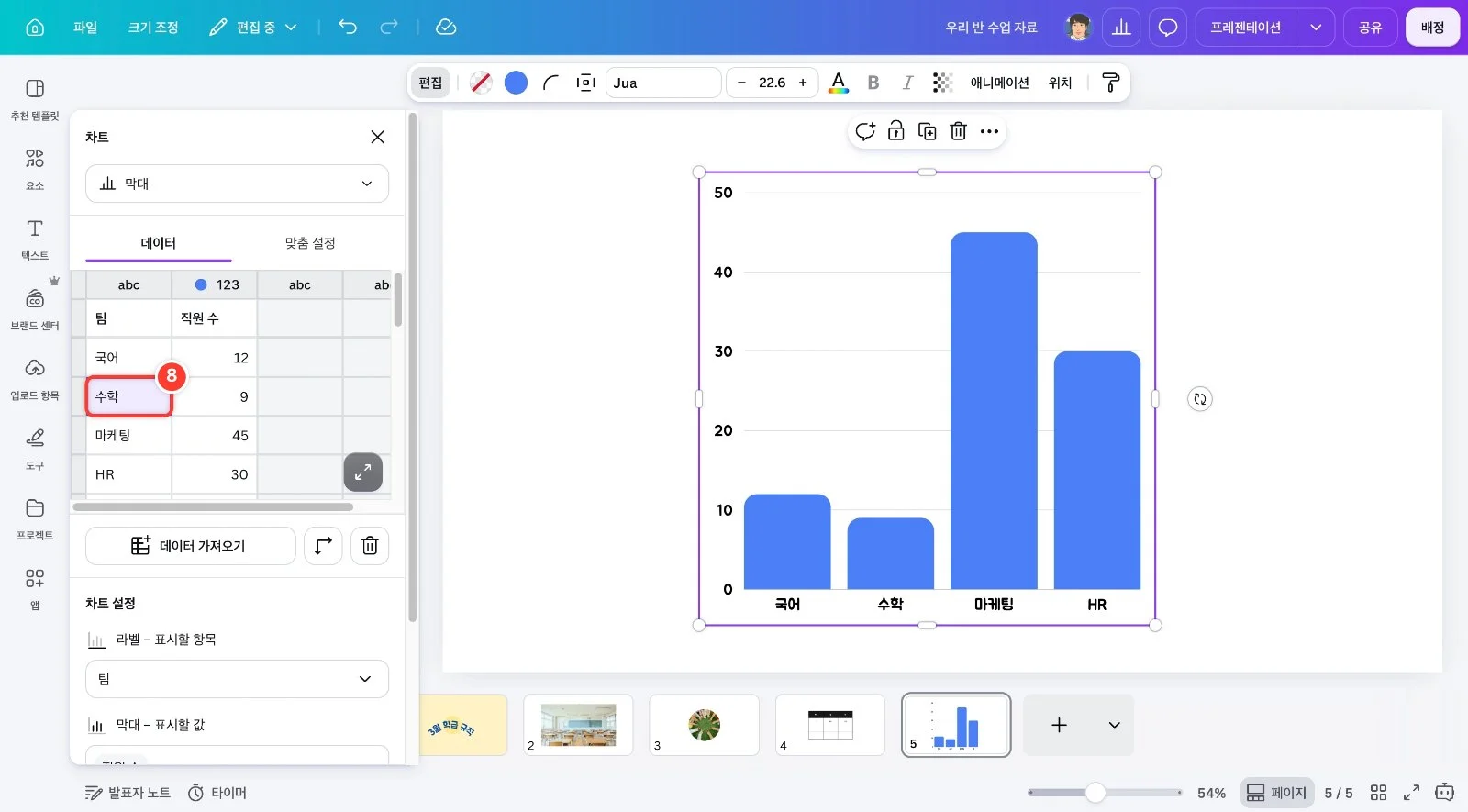Open the analytics chart icon in header
The width and height of the screenshot is (1468, 812).
[1121, 28]
